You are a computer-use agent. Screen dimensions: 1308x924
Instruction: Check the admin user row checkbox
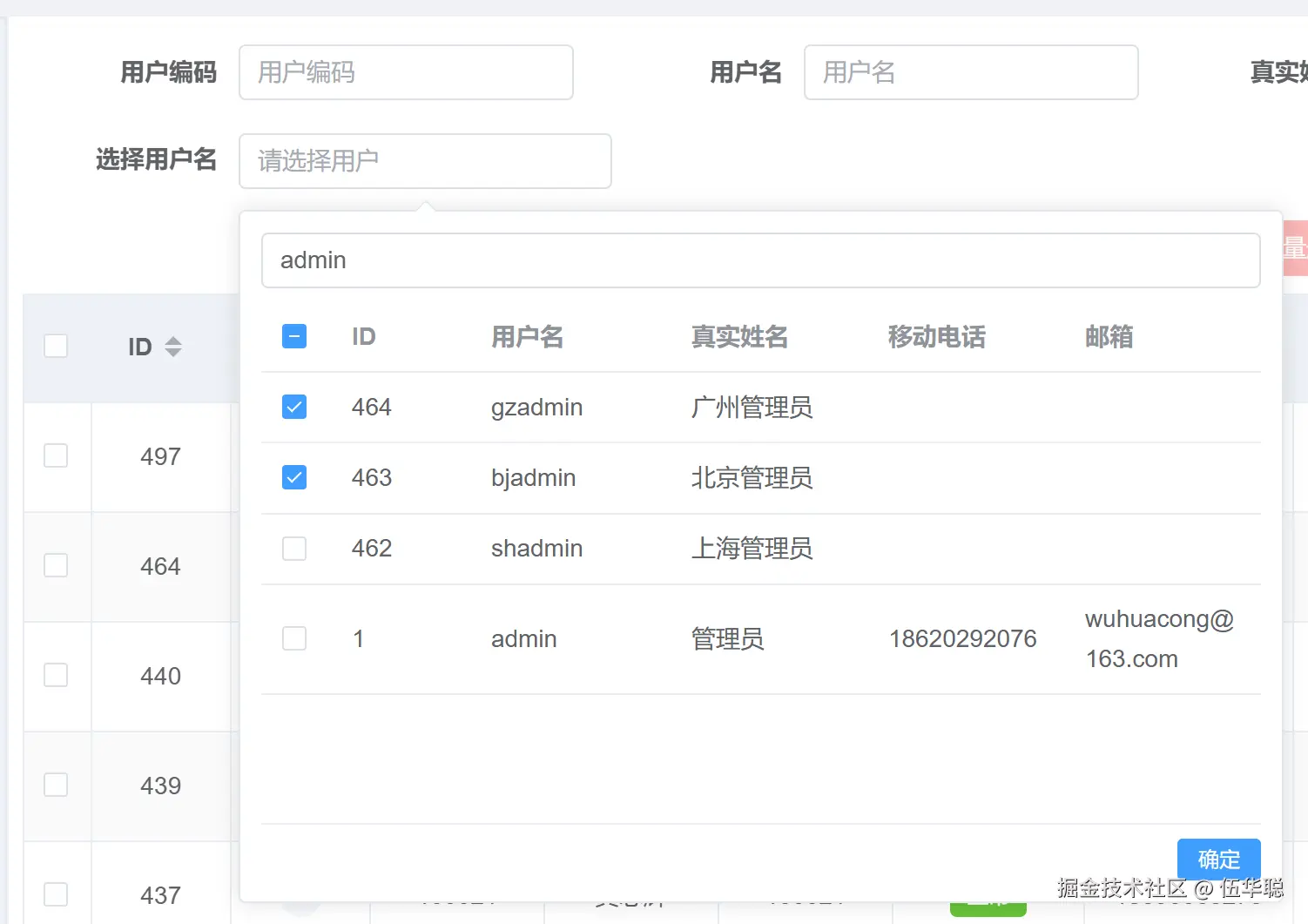click(x=294, y=638)
